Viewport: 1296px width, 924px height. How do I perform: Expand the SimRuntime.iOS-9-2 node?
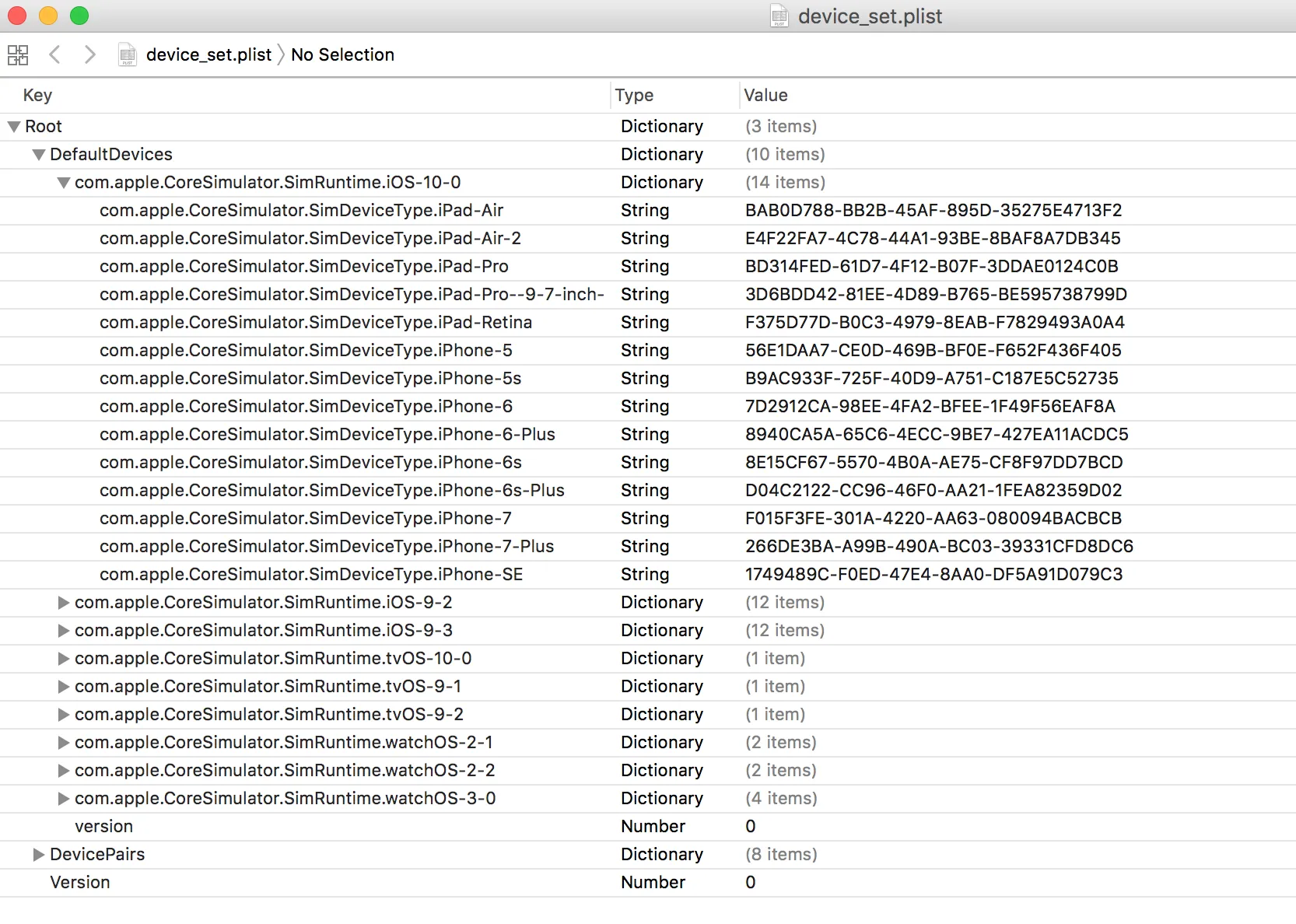[x=64, y=603]
